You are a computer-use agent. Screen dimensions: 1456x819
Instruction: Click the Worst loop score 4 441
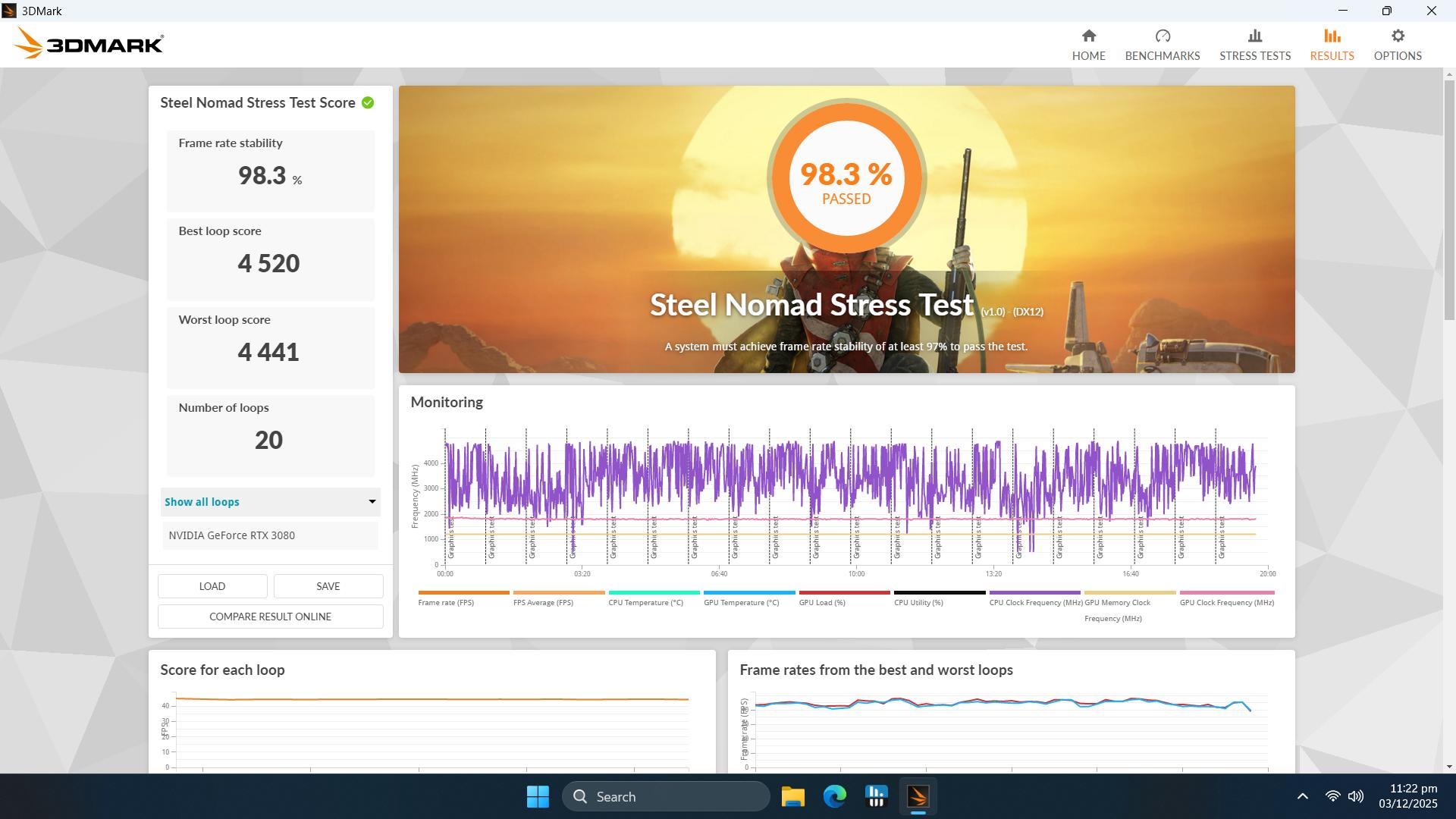click(268, 353)
